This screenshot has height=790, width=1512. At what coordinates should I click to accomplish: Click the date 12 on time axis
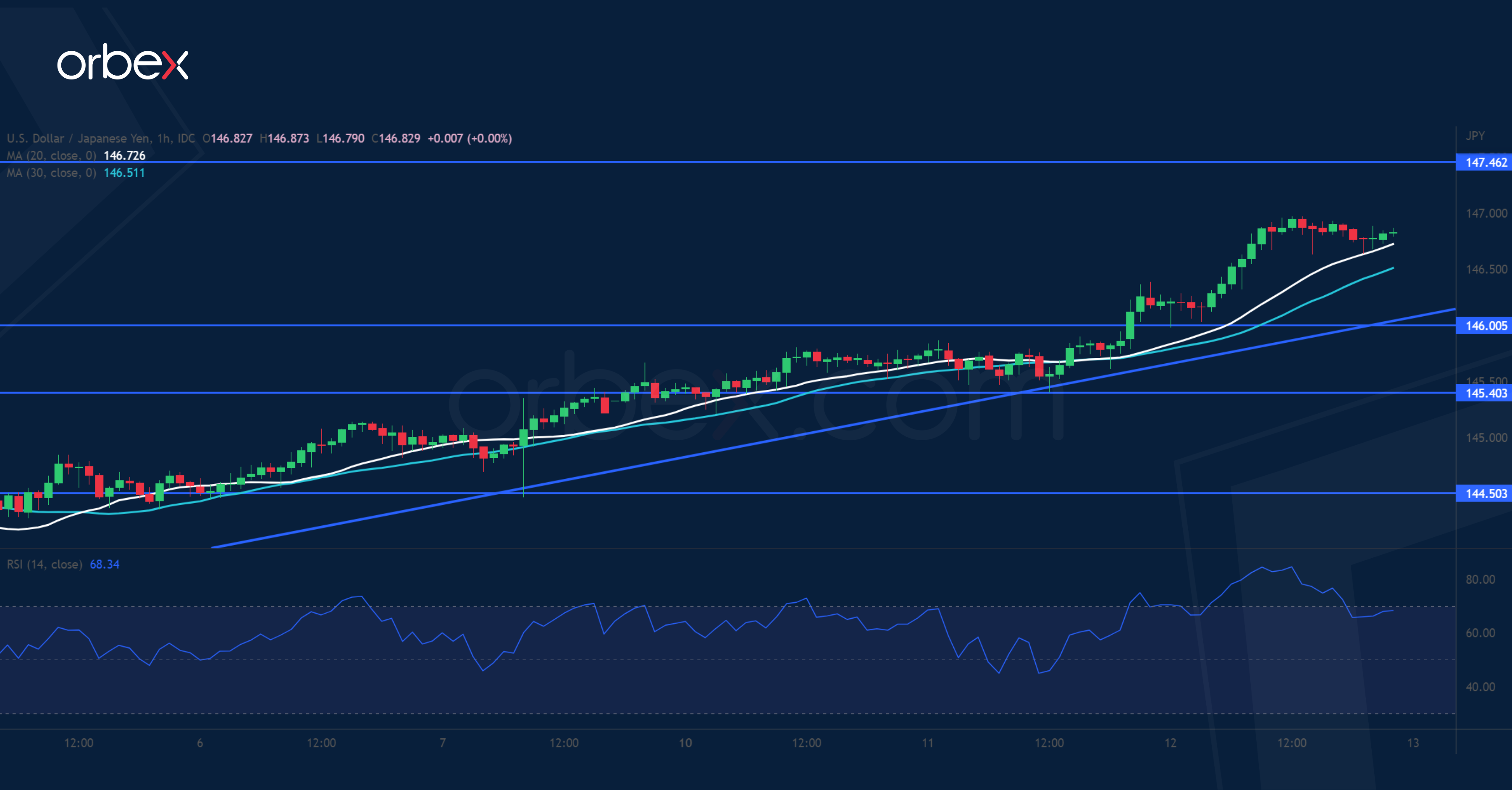click(1171, 743)
